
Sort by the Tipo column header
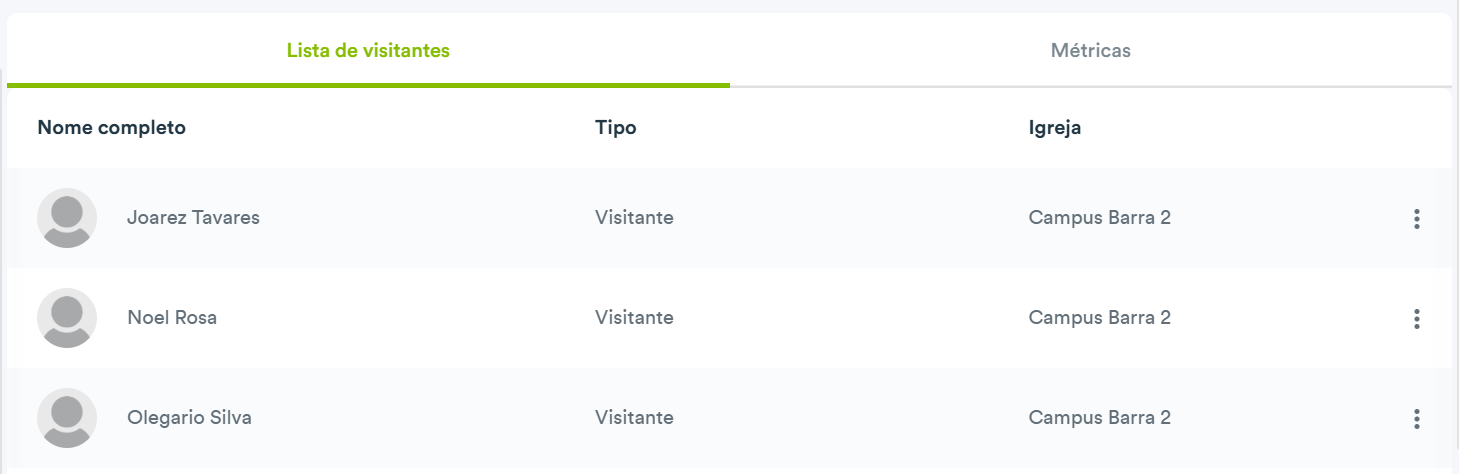[x=616, y=127]
